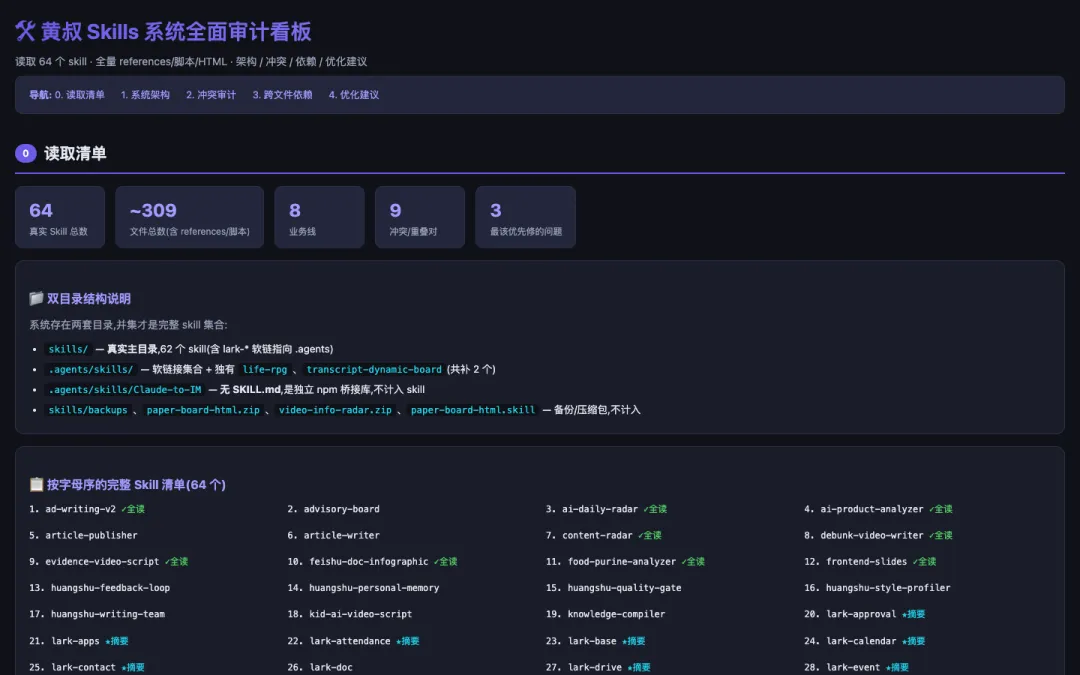The height and width of the screenshot is (675, 1080).
Task: Click skill item 5. article-publisher
Action: click(83, 535)
